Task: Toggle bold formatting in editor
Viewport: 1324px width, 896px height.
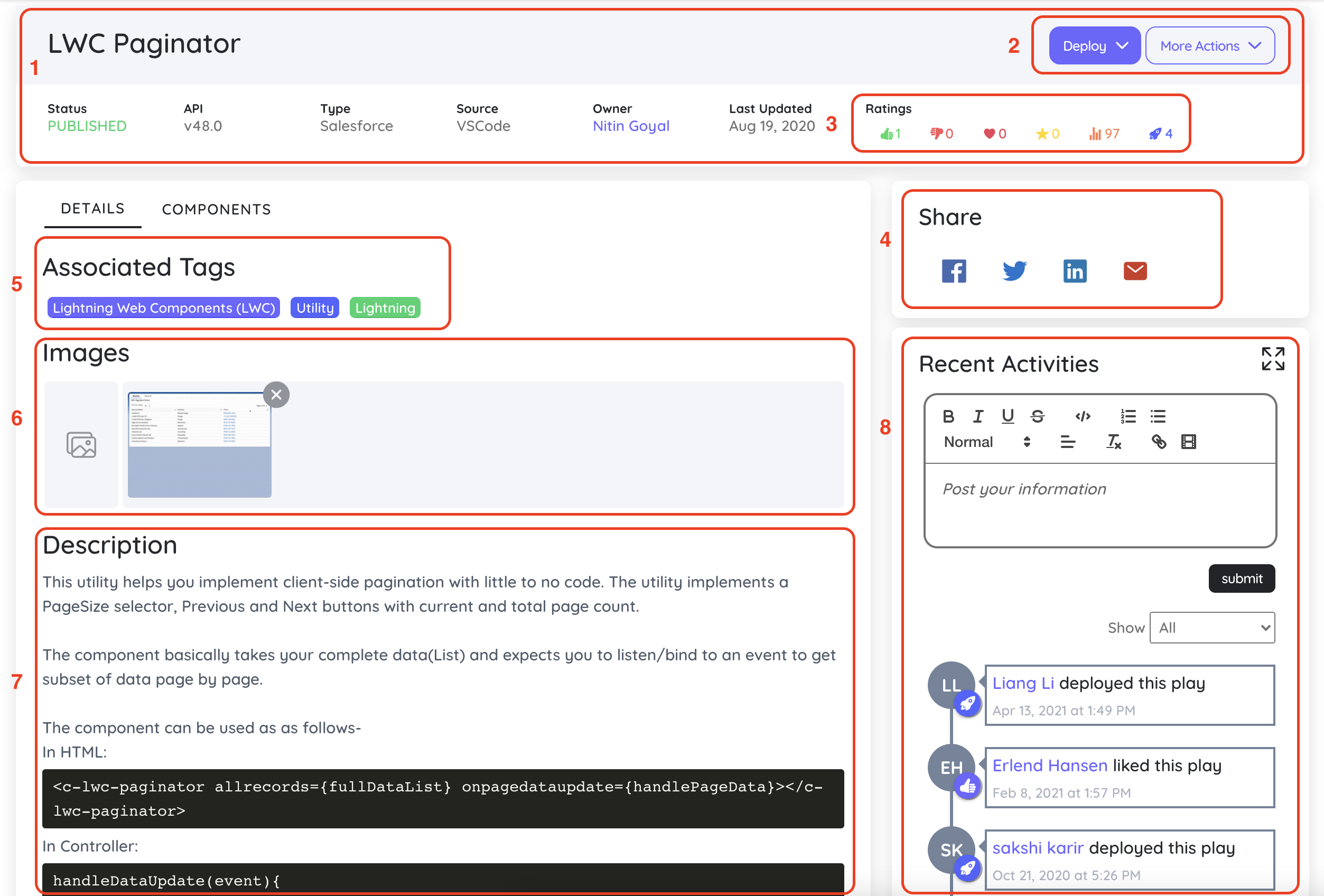Action: (x=948, y=416)
